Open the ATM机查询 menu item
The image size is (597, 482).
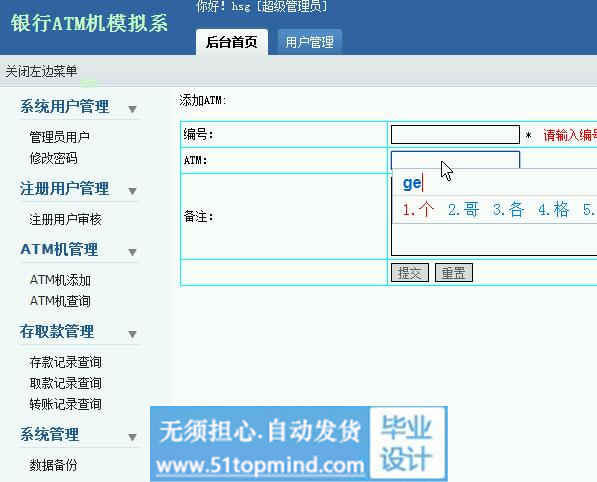tap(60, 301)
